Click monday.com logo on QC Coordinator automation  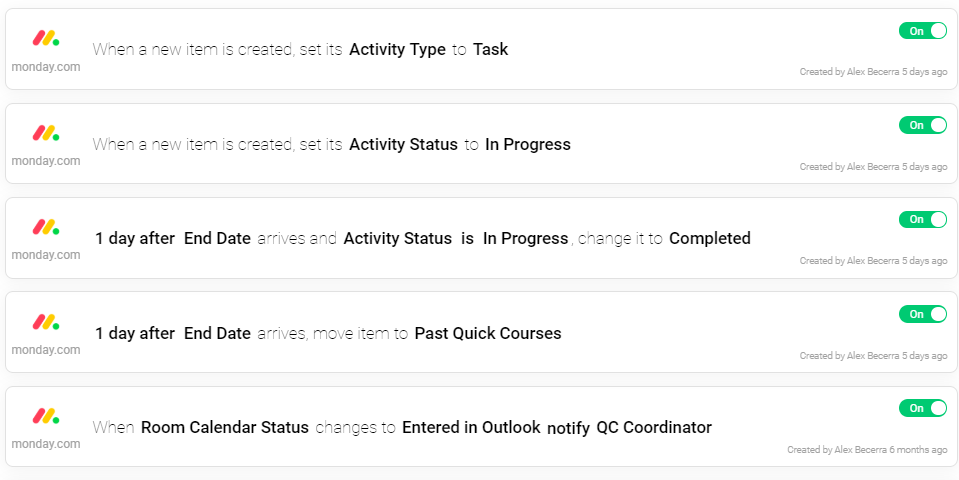pyautogui.click(x=45, y=416)
